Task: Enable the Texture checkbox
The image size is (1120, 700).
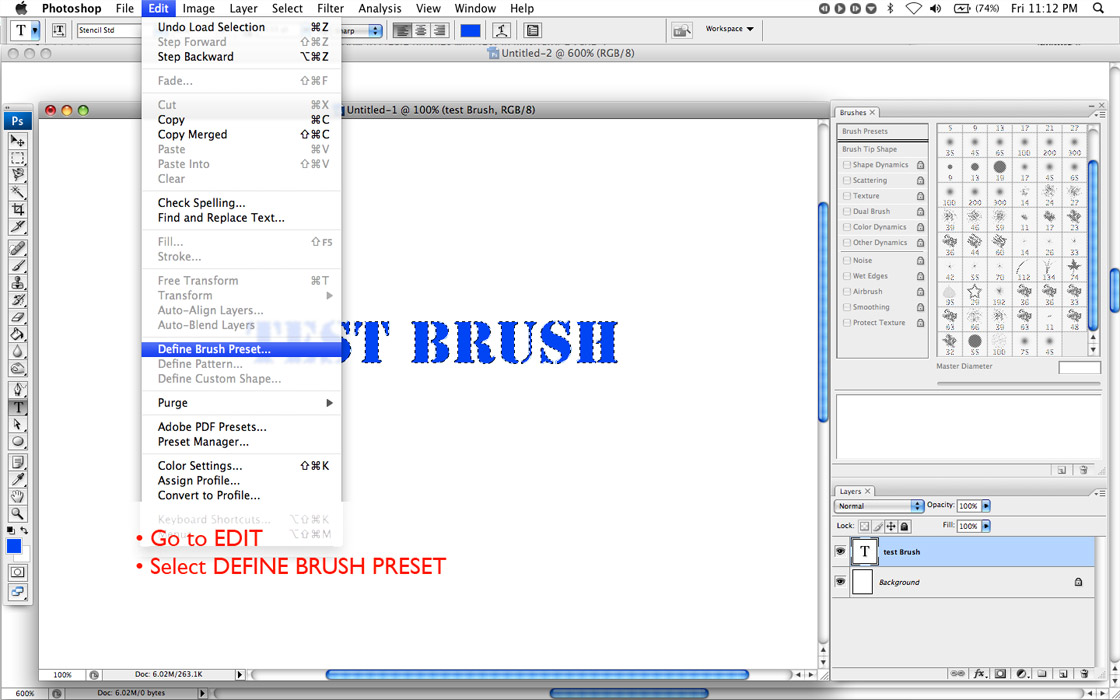Action: pos(847,196)
